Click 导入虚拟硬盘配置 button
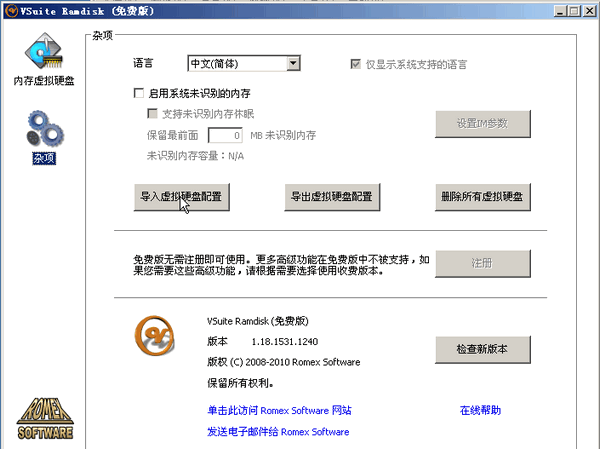The height and width of the screenshot is (449, 600). coord(181,197)
